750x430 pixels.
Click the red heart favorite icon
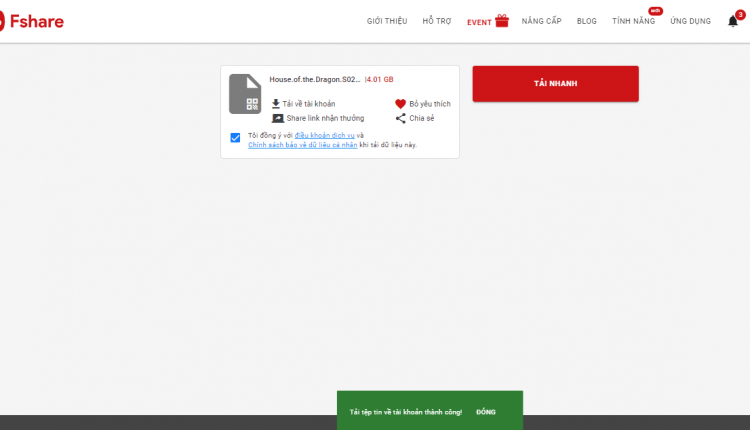point(400,104)
